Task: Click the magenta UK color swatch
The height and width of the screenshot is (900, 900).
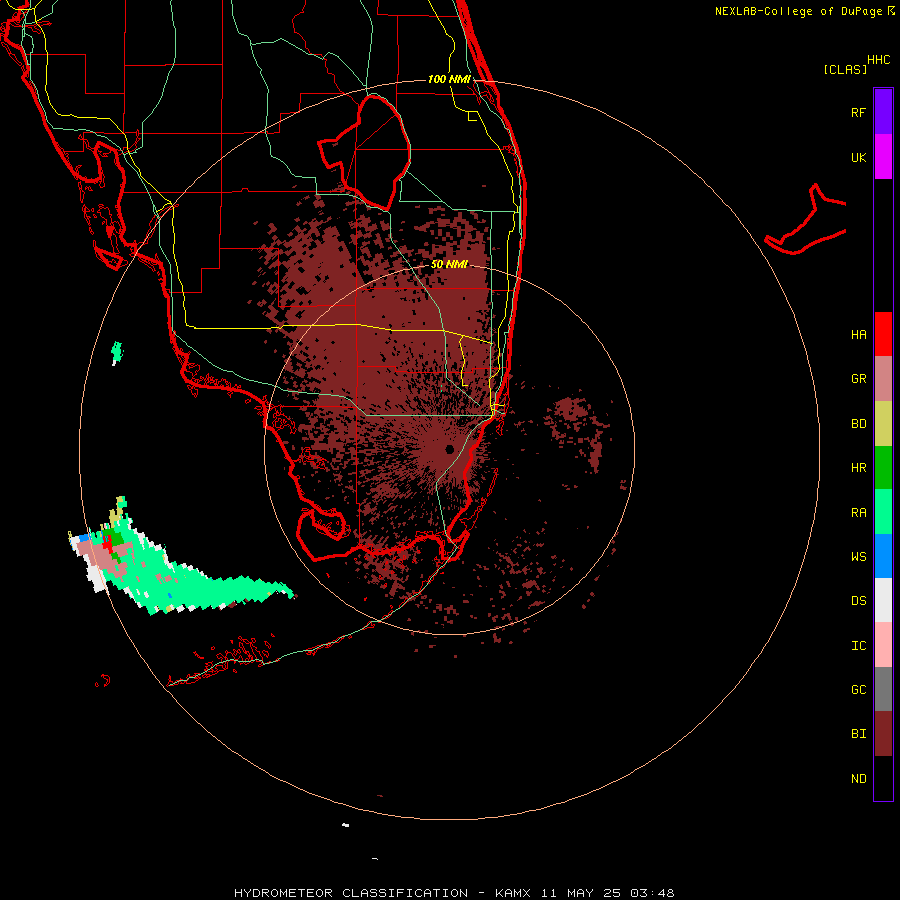Action: [883, 157]
